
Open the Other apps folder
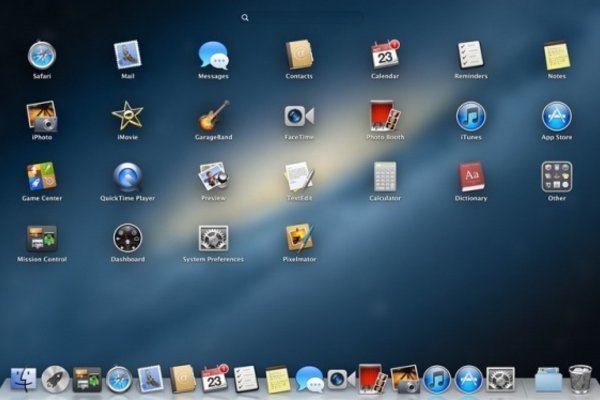557,177
